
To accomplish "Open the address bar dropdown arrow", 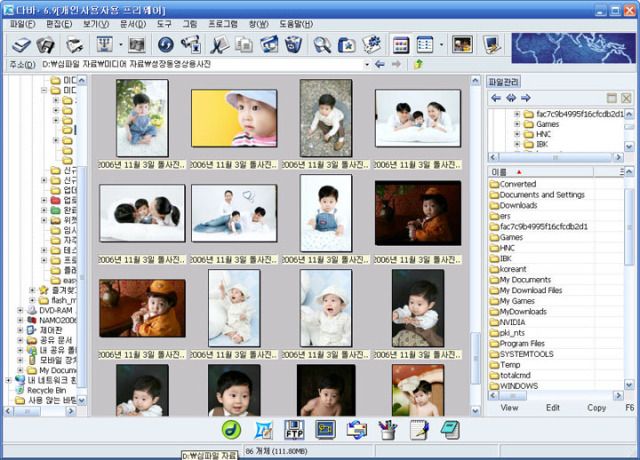I will (367, 64).
